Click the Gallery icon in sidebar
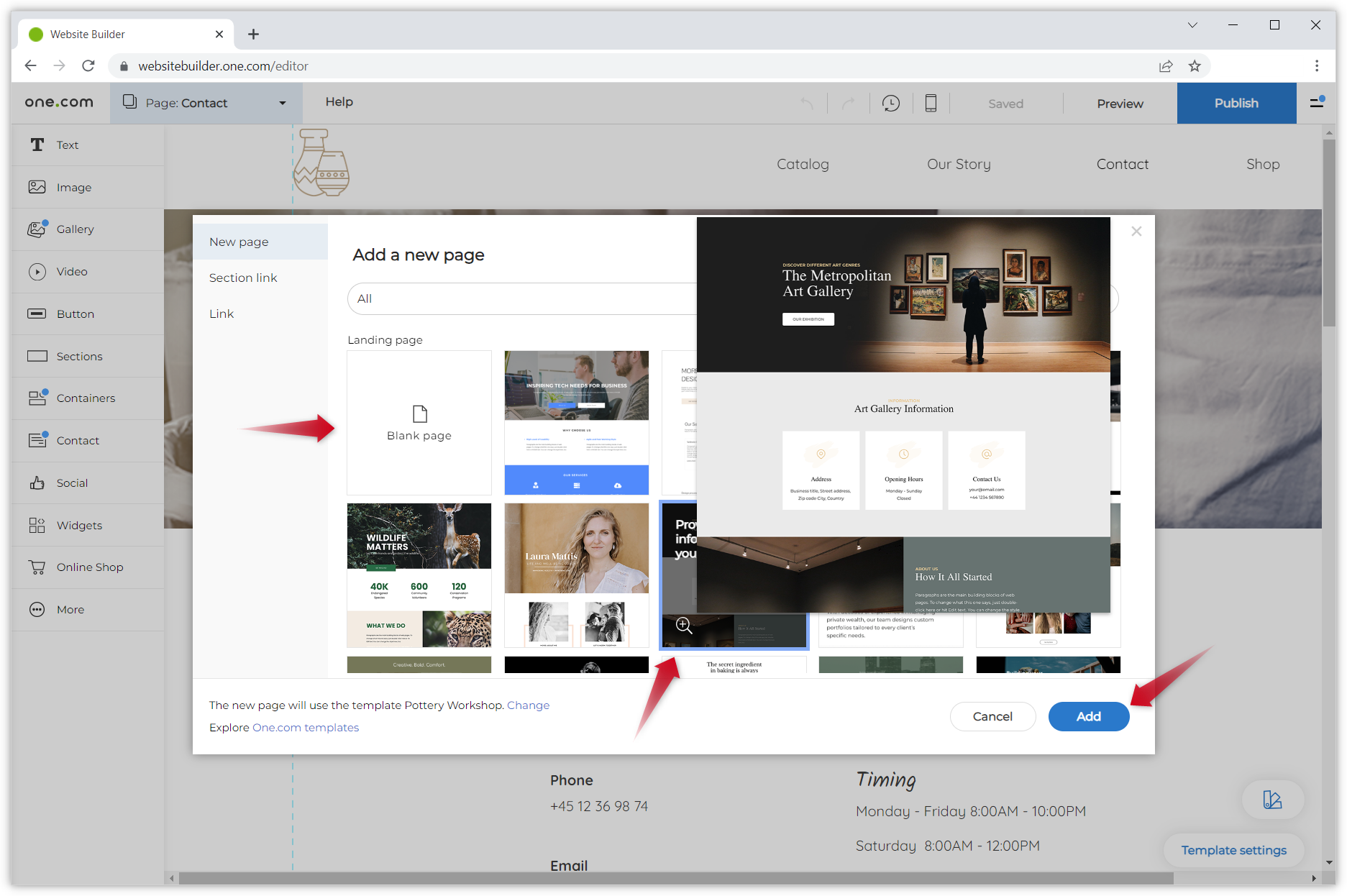Image resolution: width=1347 pixels, height=896 pixels. point(37,229)
